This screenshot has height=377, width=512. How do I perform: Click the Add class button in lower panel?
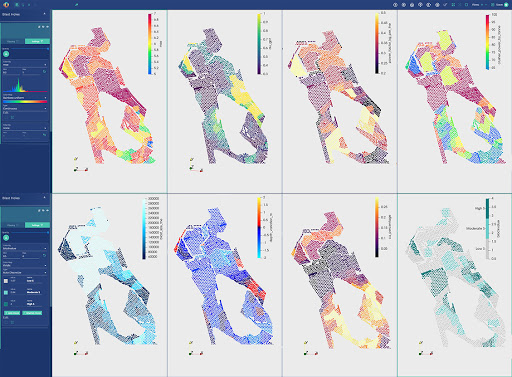click(12, 313)
